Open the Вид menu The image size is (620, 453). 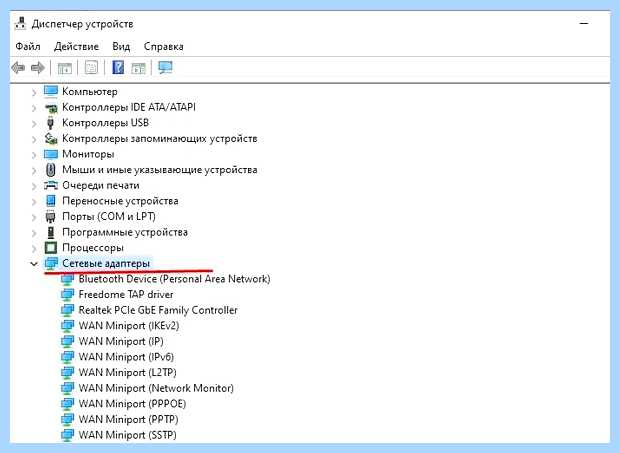(x=121, y=47)
